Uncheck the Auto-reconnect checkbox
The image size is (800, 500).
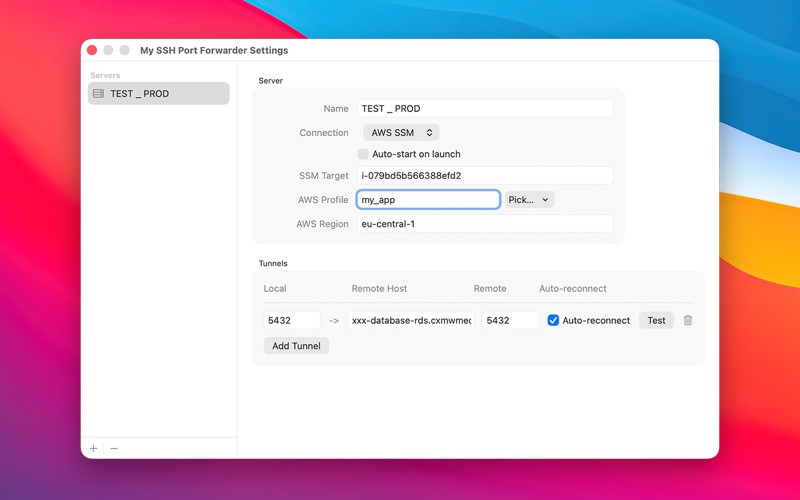pyautogui.click(x=553, y=320)
